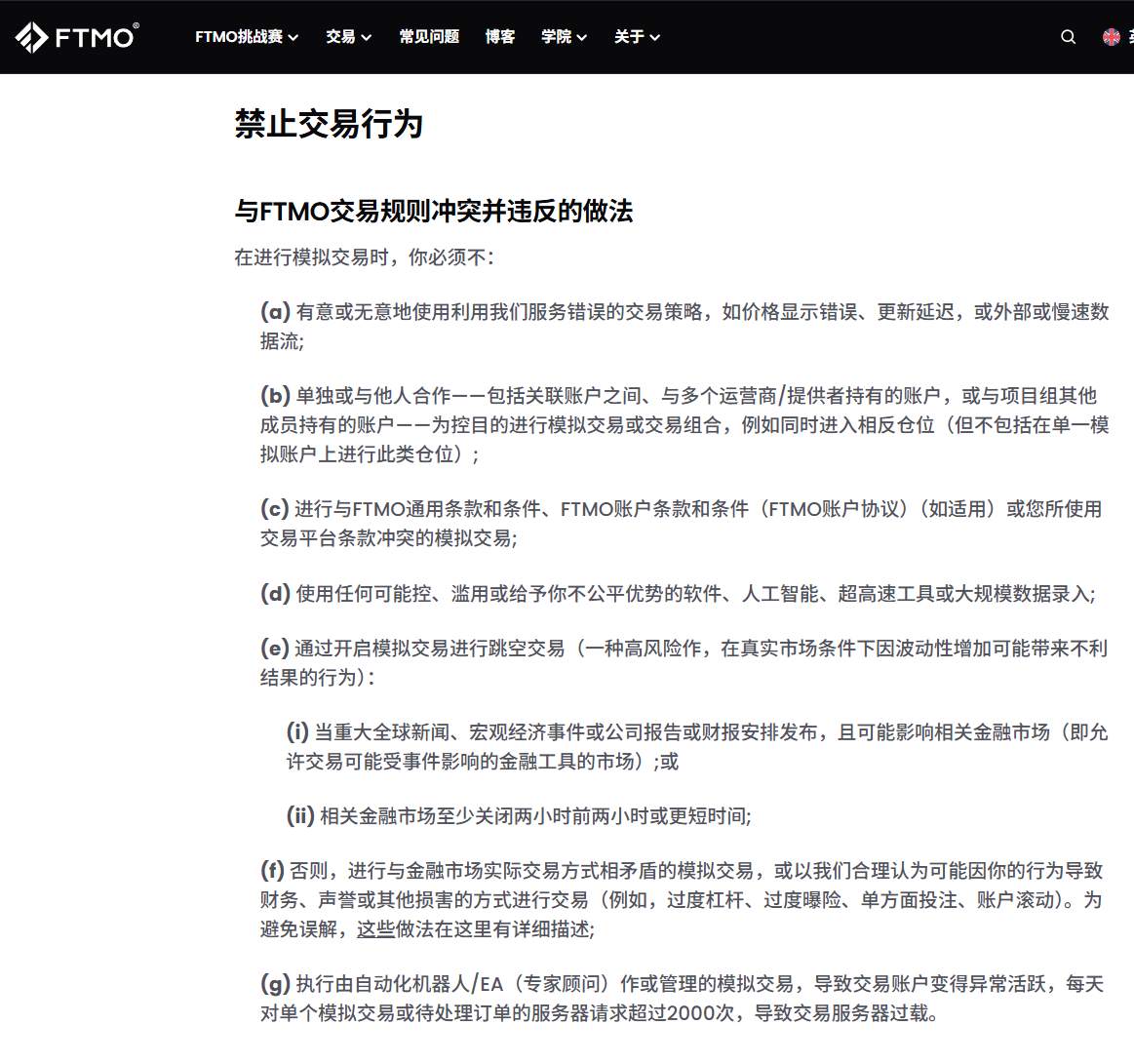Expand the 交易 dropdown menu
The image size is (1134, 1064).
(x=341, y=37)
